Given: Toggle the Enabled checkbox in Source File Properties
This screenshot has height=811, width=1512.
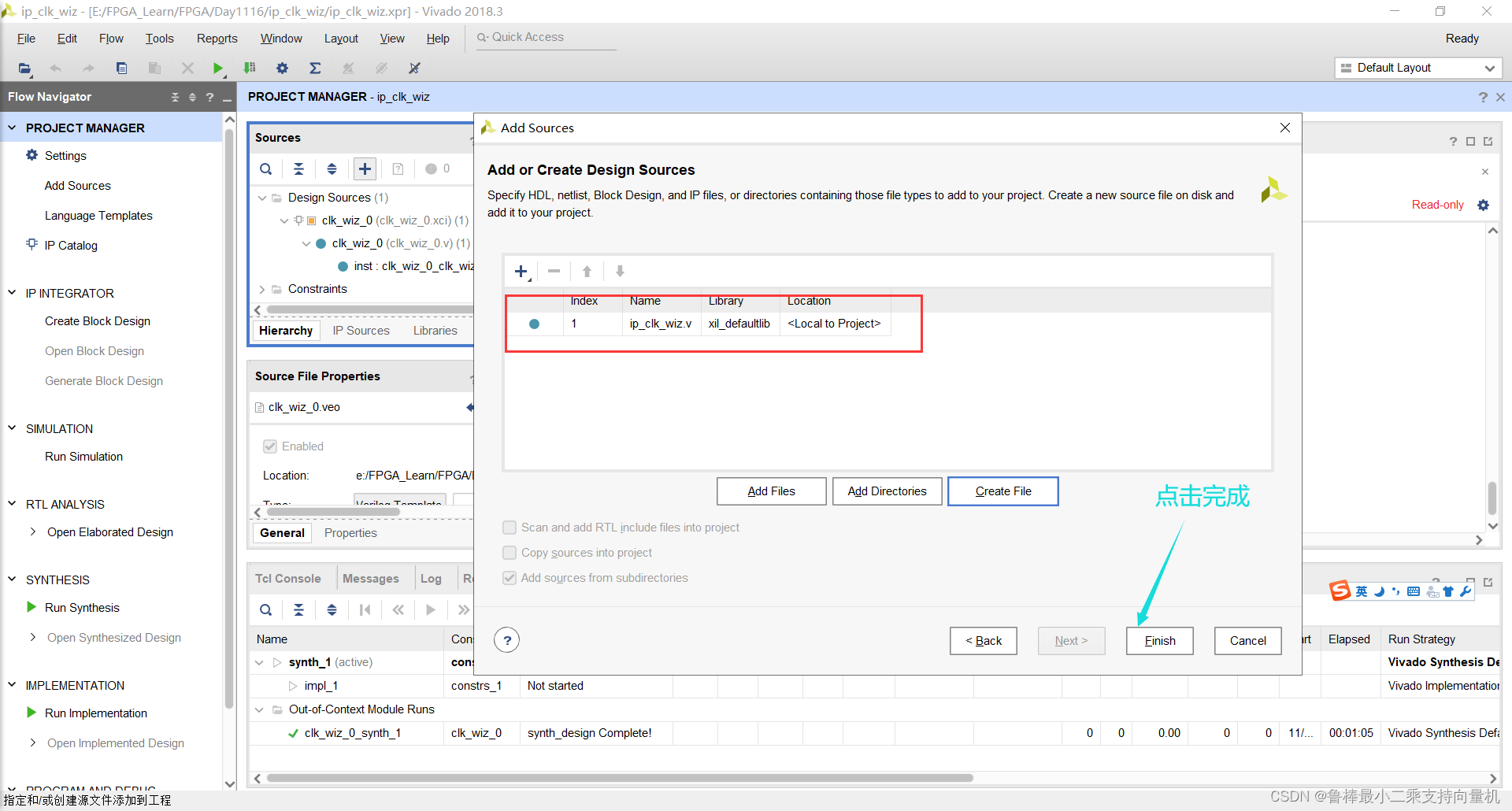Looking at the screenshot, I should (270, 446).
